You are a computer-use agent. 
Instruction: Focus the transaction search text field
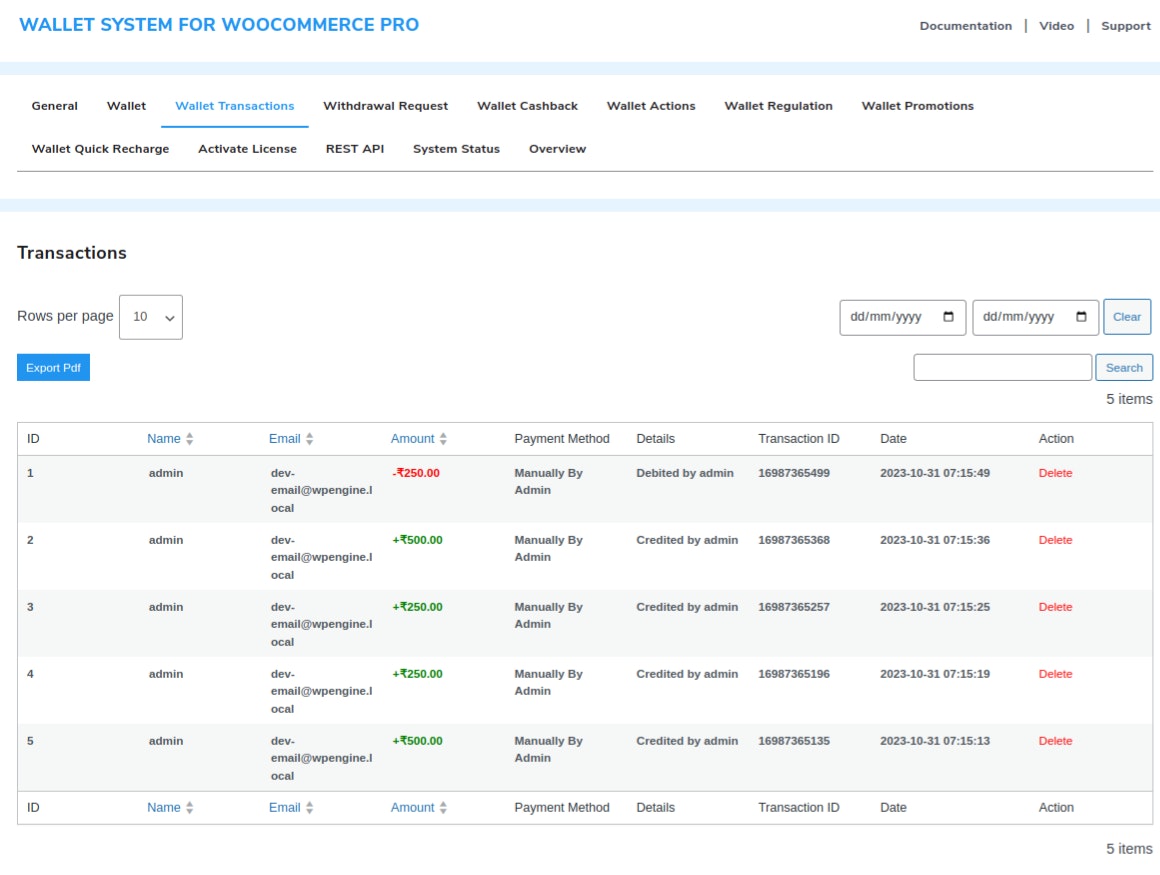(x=1002, y=368)
